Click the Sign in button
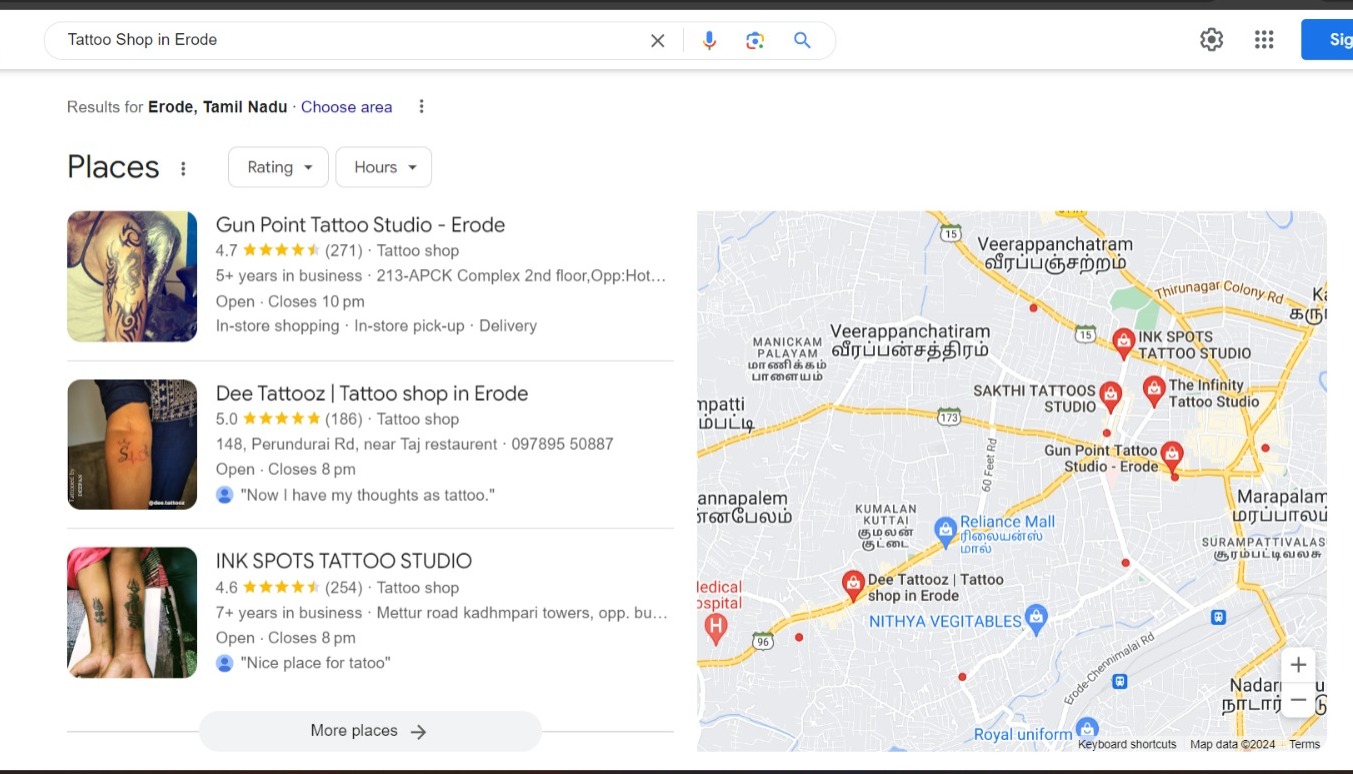 [x=1328, y=40]
